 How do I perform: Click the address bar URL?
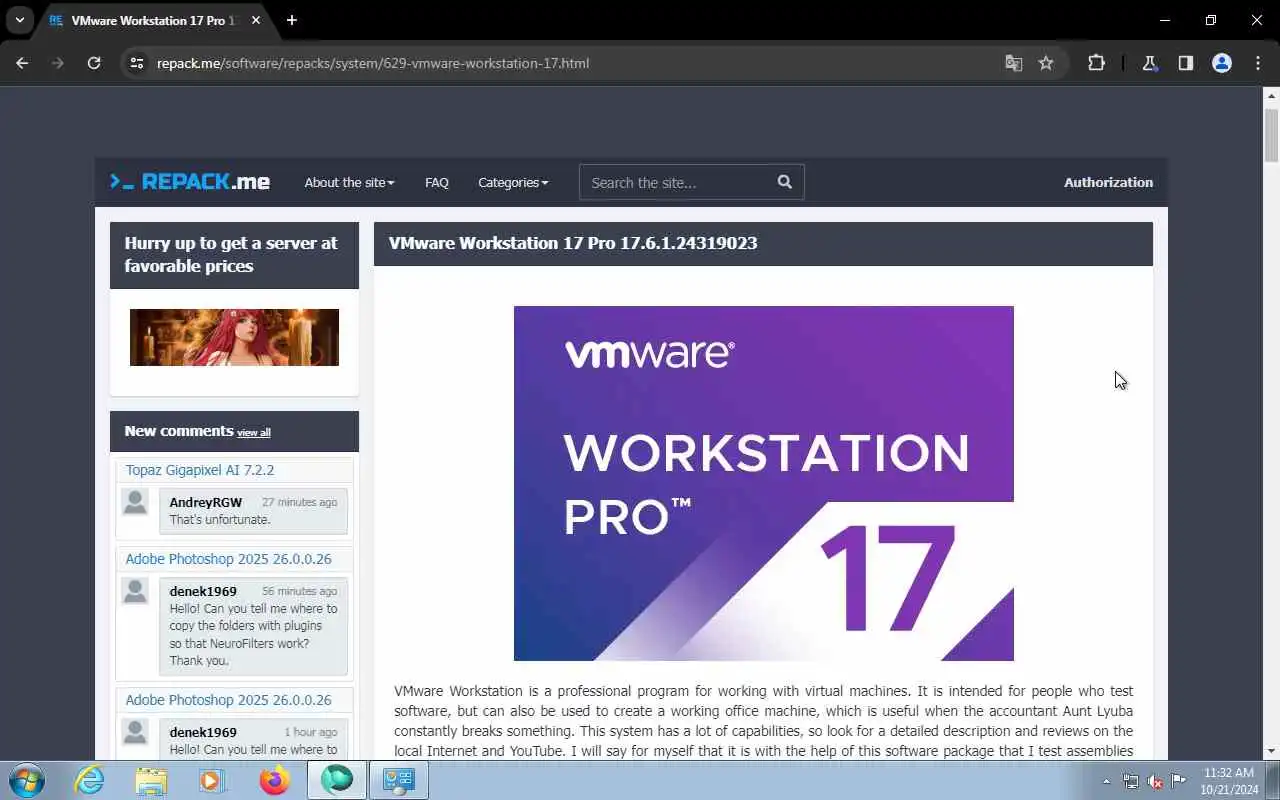[373, 63]
